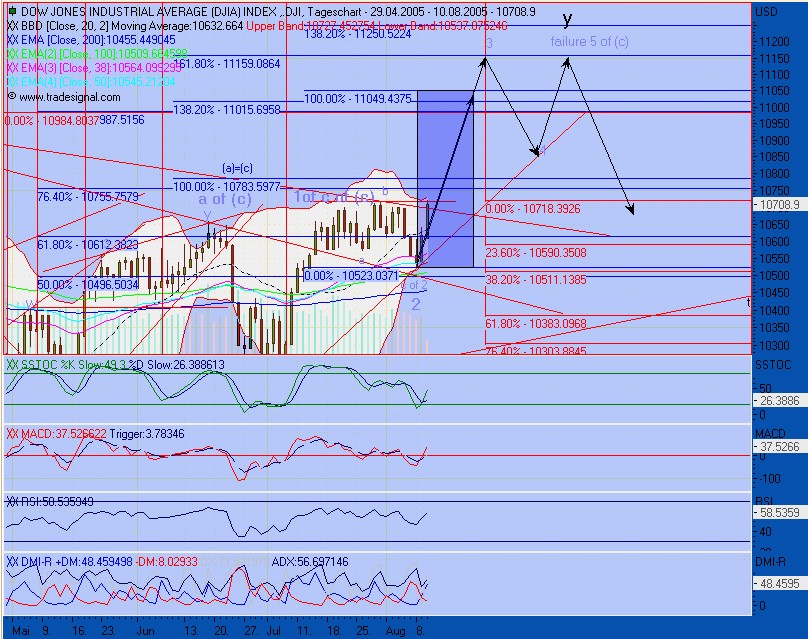
Task: Click the black 'y' wave label
Action: 567,20
